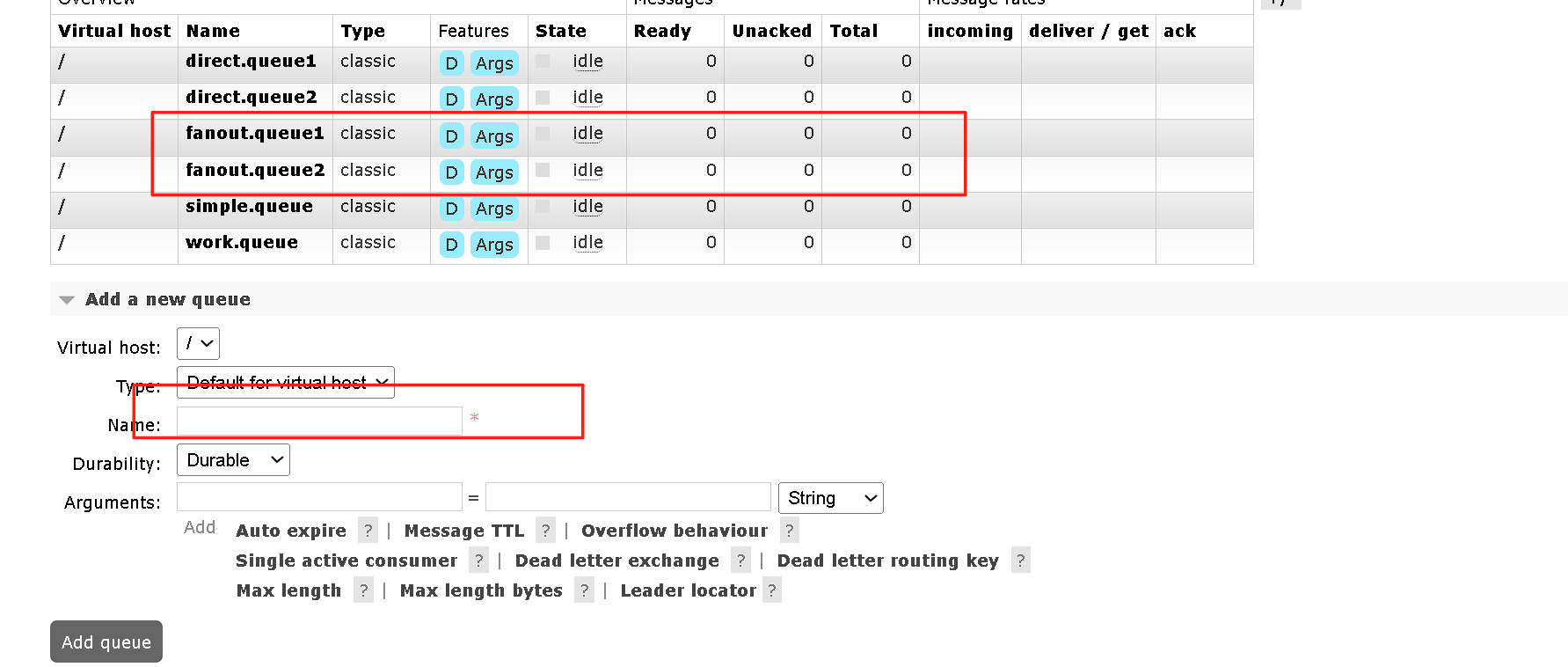Show help for Max length bytes
Viewport: 1568px width, 667px height.
[x=585, y=590]
